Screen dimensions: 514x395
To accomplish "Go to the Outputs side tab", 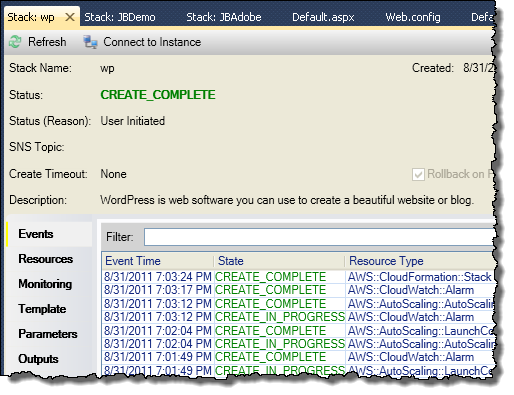I will (x=38, y=359).
